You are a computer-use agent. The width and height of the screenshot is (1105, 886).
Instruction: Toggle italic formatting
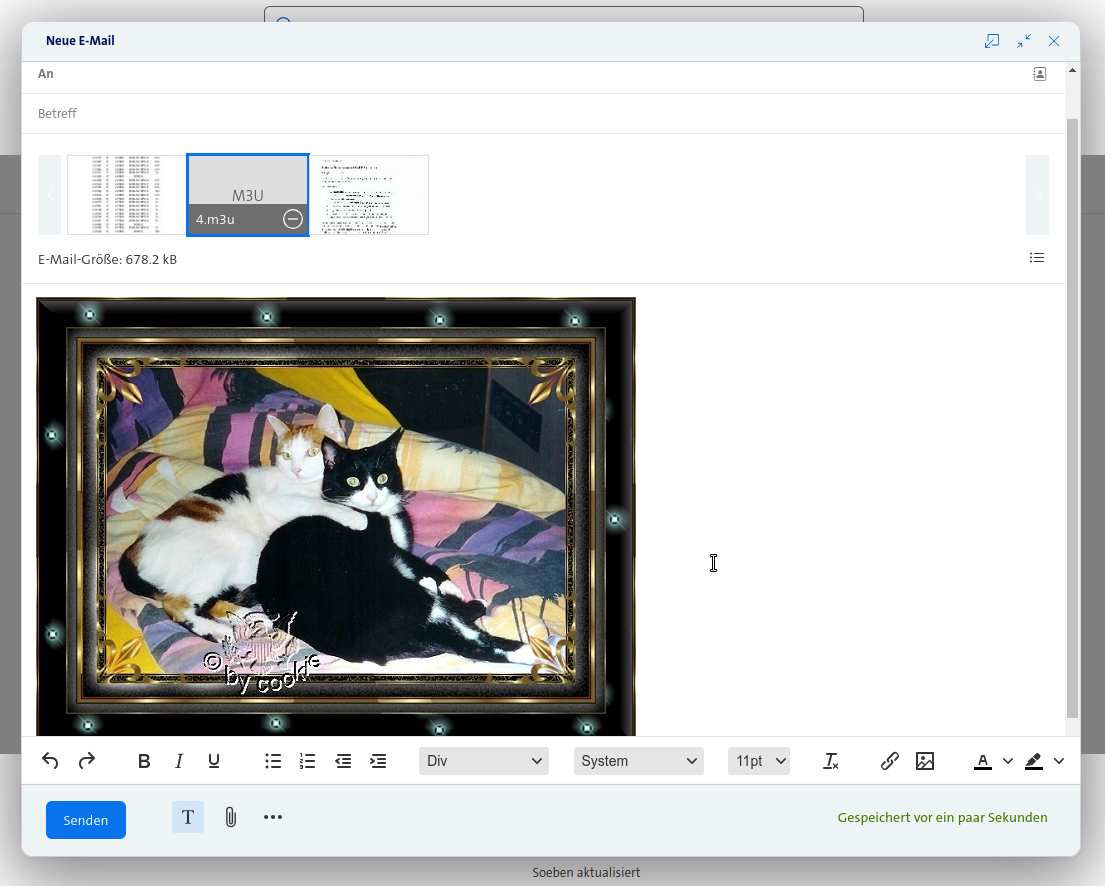pos(179,761)
